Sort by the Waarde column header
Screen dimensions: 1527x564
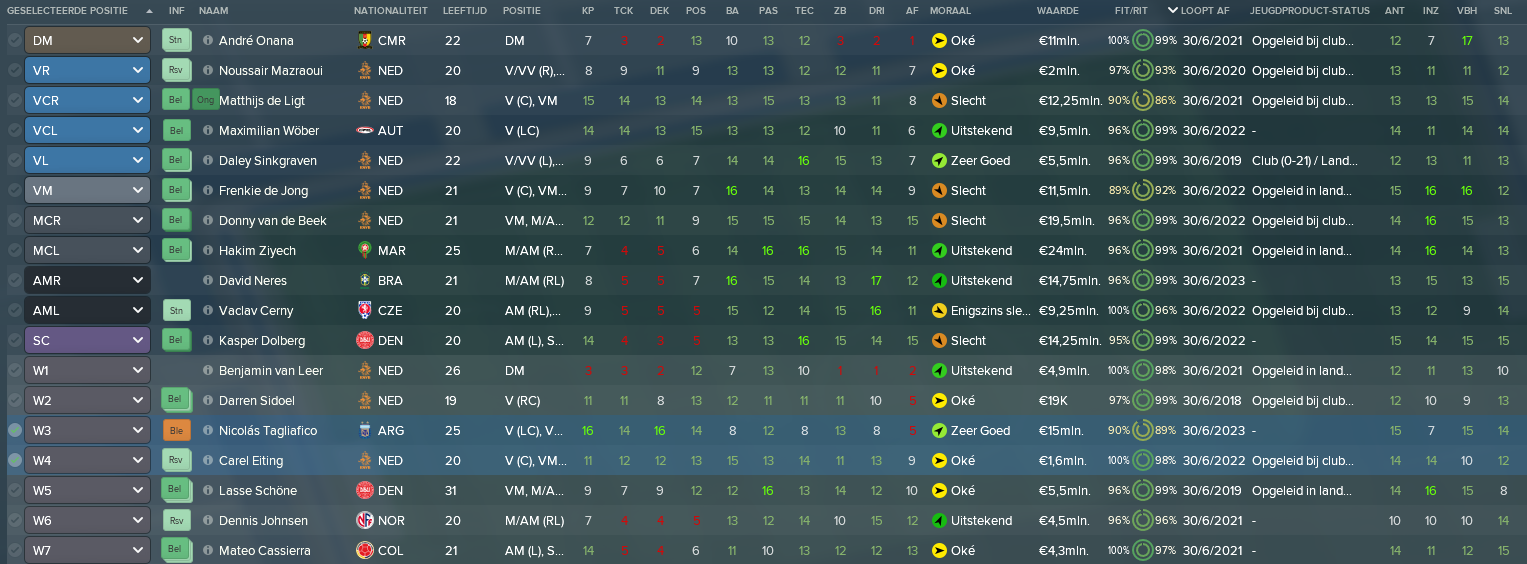click(1057, 10)
